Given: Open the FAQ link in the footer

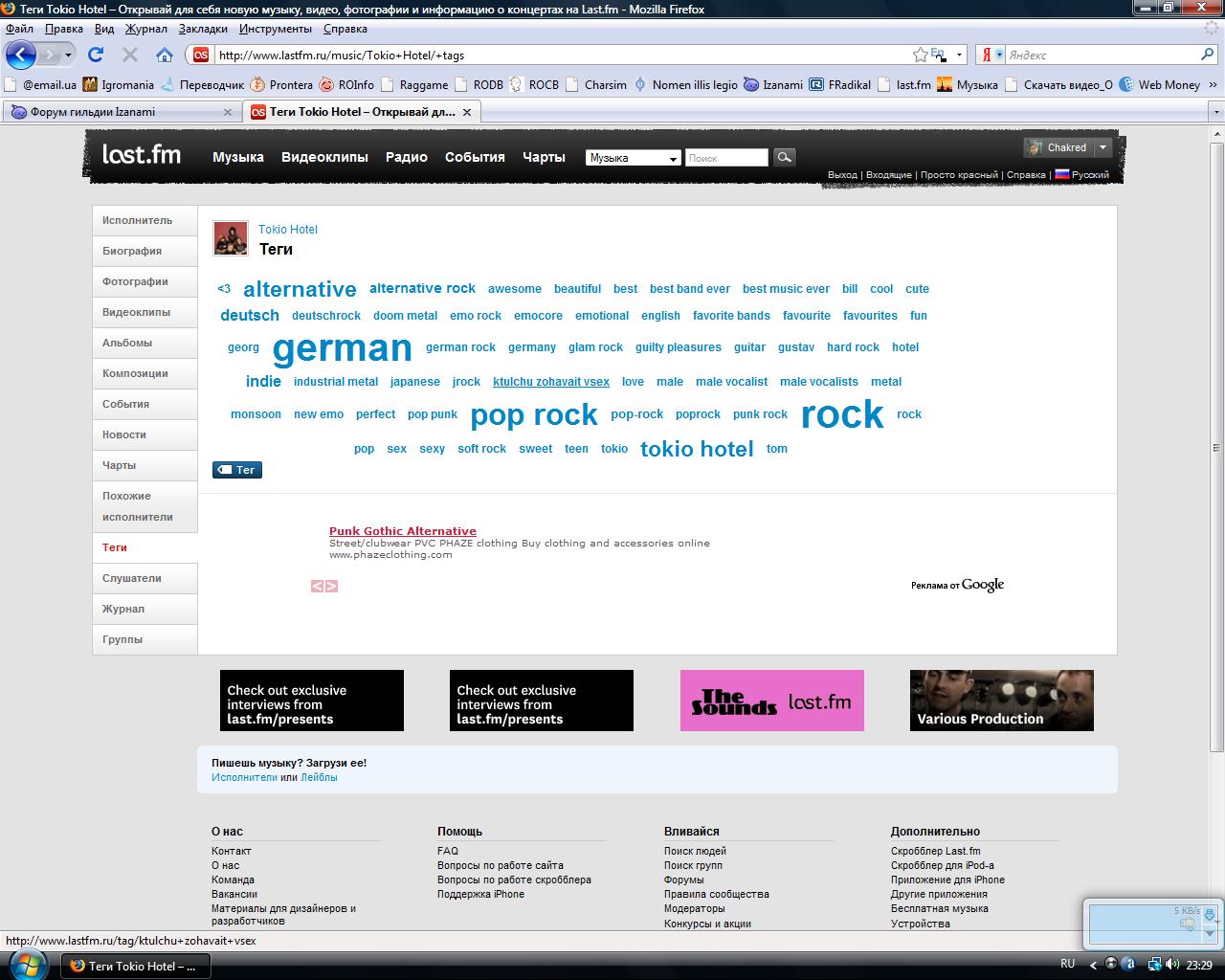Looking at the screenshot, I should 448,851.
